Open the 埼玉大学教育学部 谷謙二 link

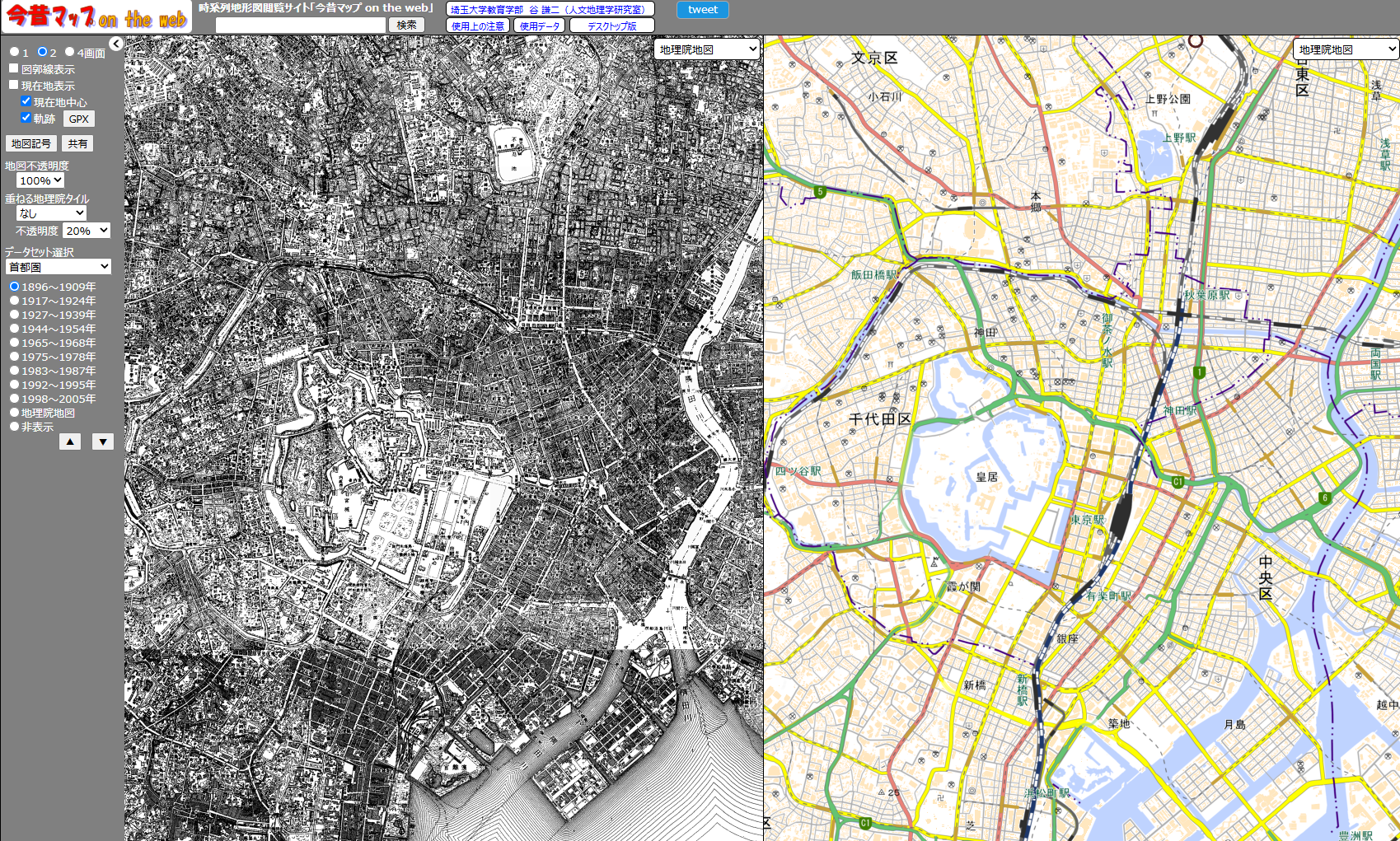pyautogui.click(x=550, y=9)
